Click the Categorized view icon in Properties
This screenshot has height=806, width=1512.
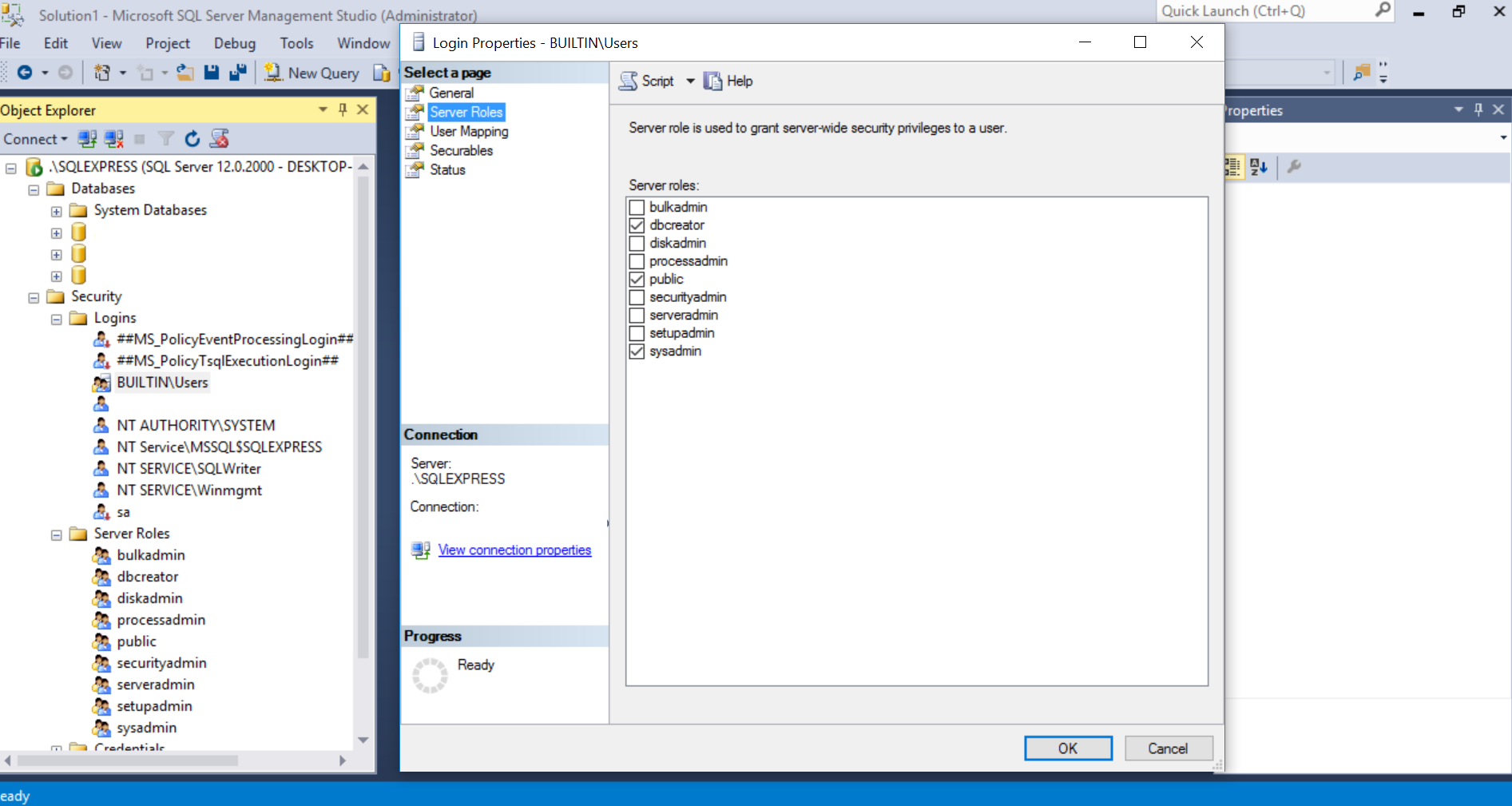click(x=1232, y=167)
